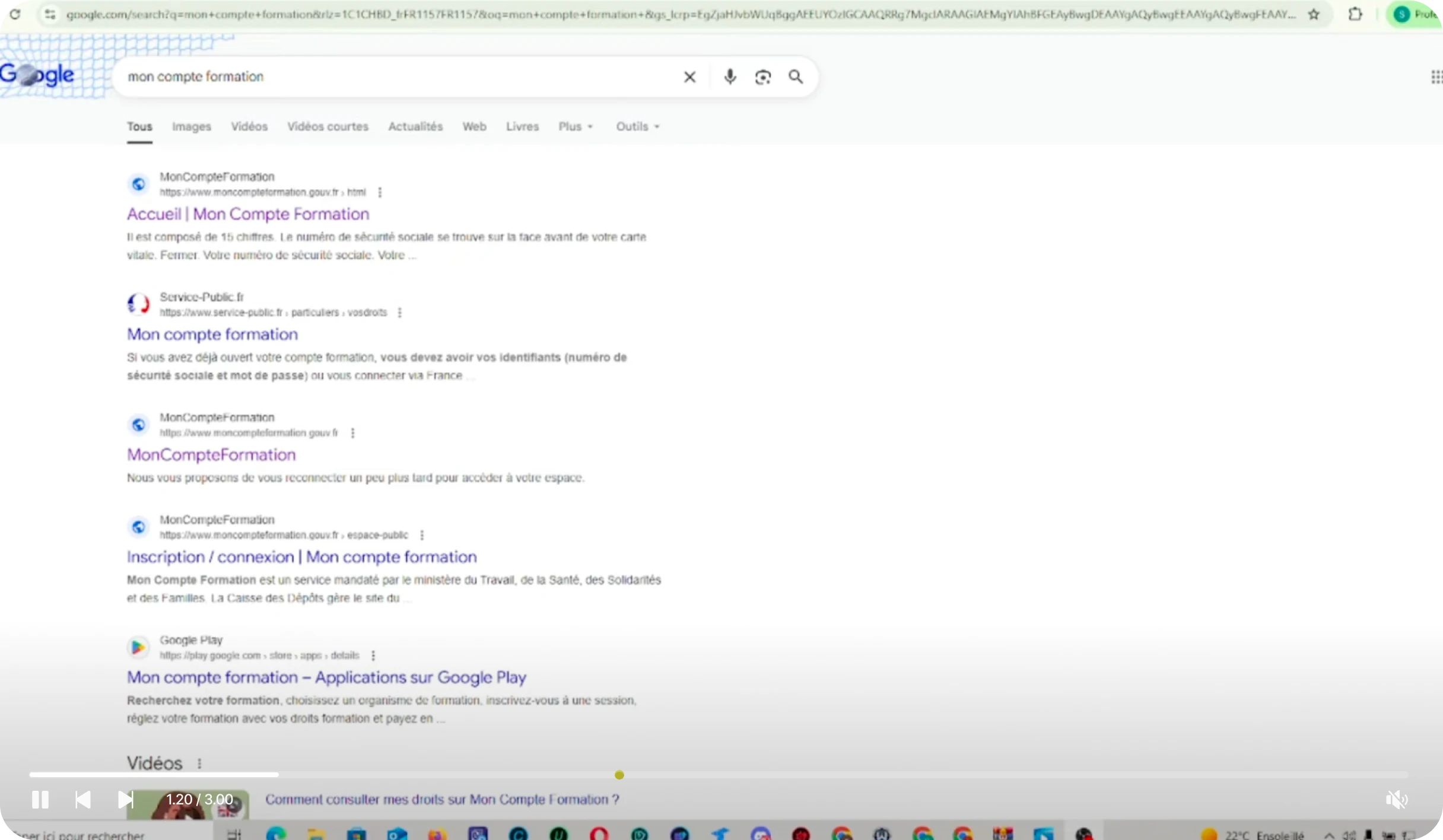Switch to the Vidéos tab

pos(249,126)
